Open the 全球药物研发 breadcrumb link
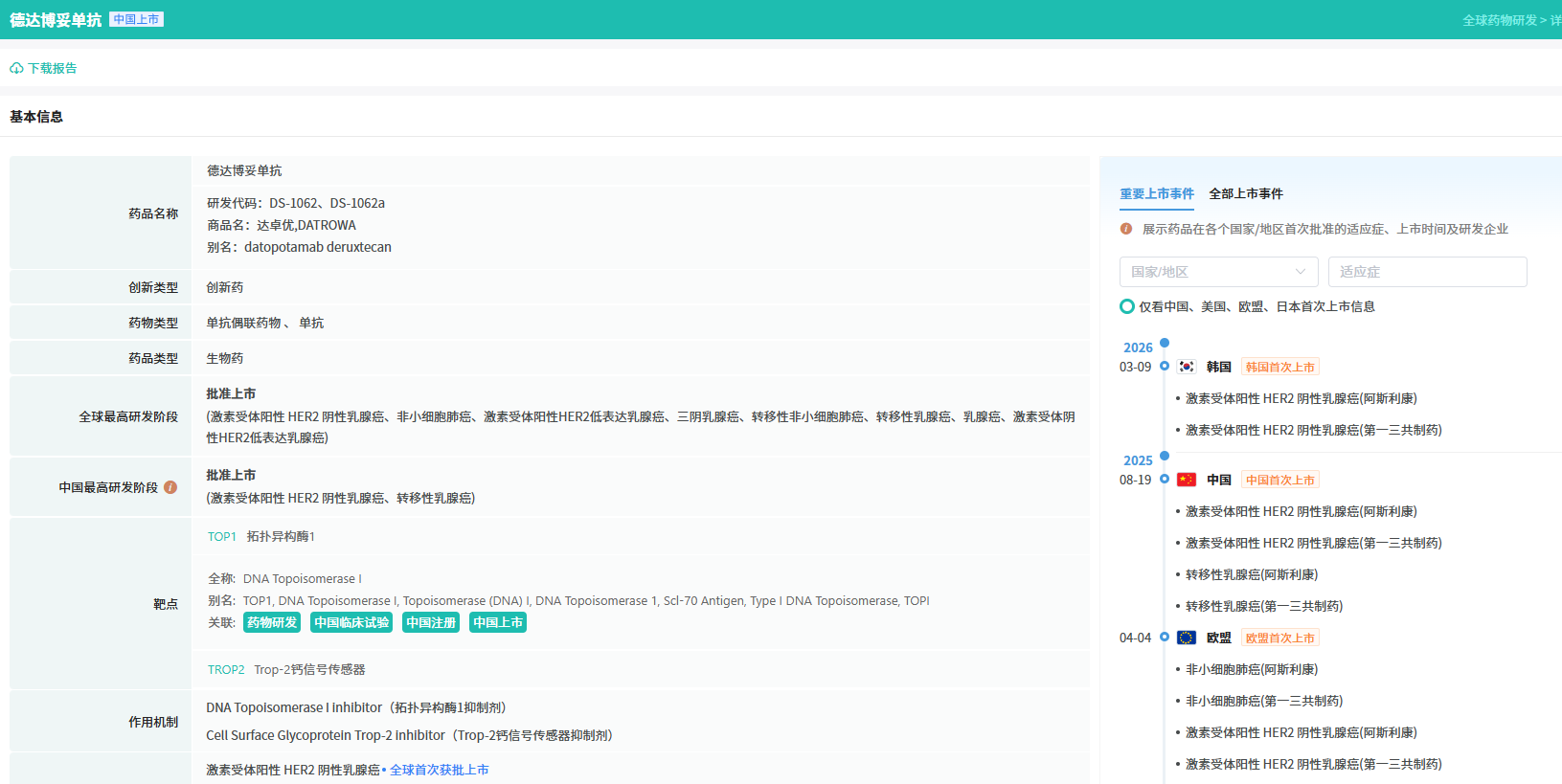Image resolution: width=1562 pixels, height=784 pixels. 1500,20
